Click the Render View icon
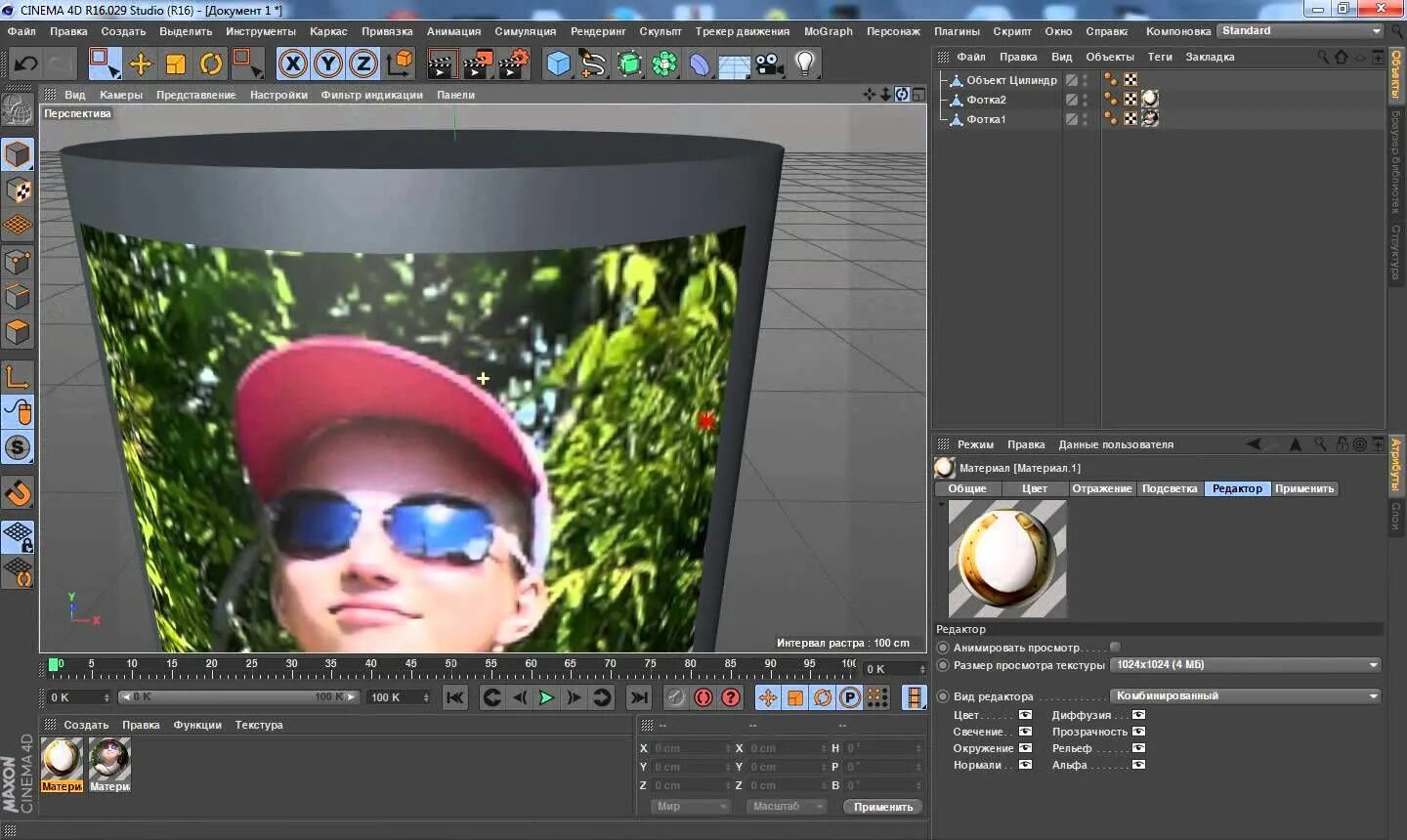The image size is (1407, 840). pos(442,63)
